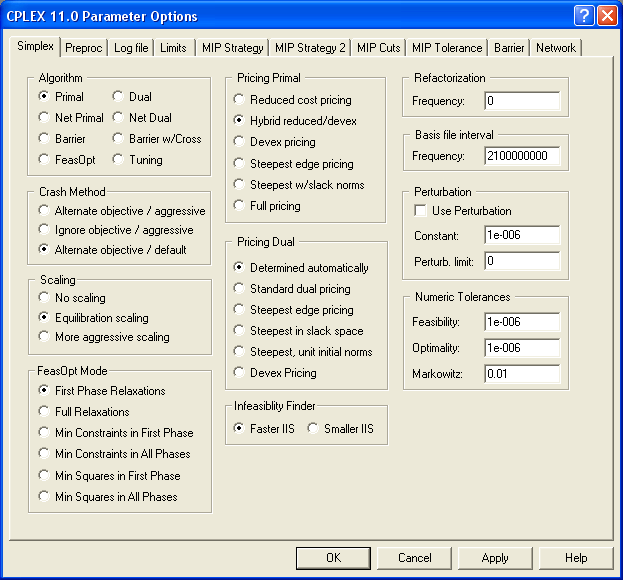Open the MIP Strategy tab
Image resolution: width=623 pixels, height=580 pixels.
[x=232, y=48]
